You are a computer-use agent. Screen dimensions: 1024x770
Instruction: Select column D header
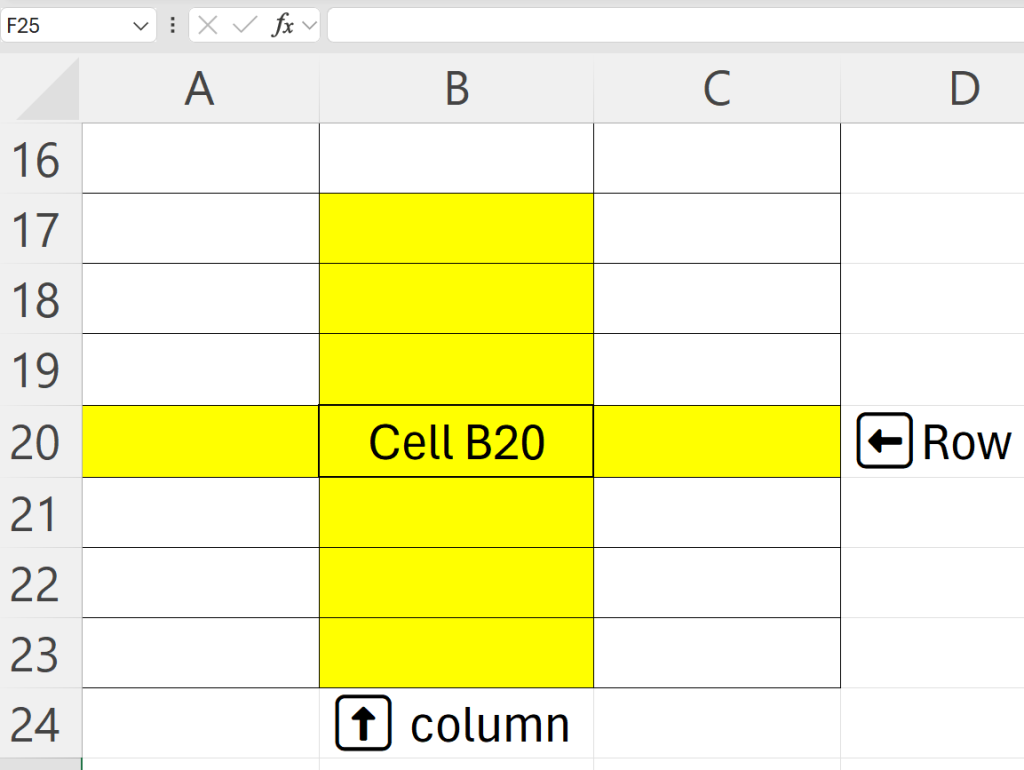(963, 90)
